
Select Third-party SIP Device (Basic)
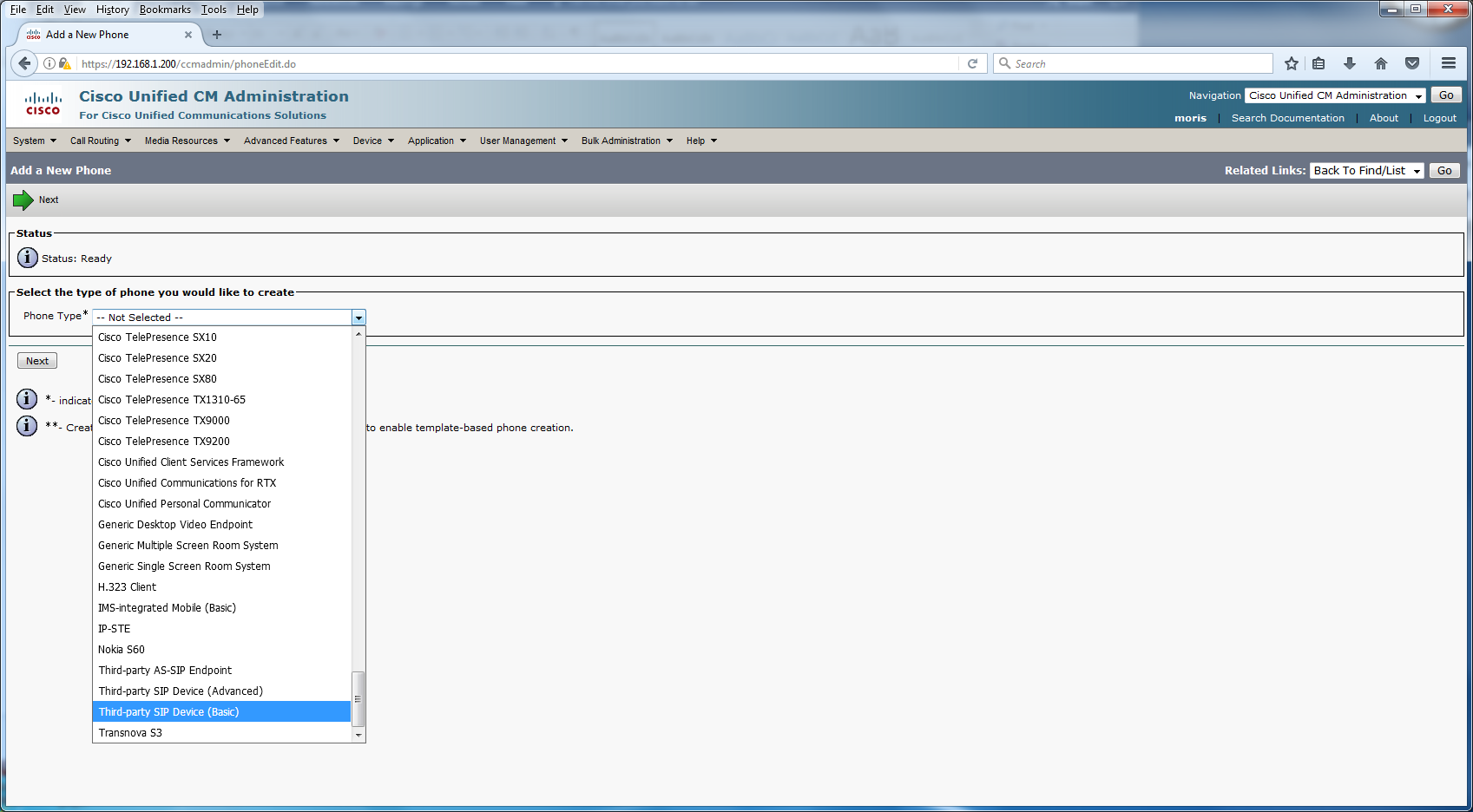coord(221,711)
